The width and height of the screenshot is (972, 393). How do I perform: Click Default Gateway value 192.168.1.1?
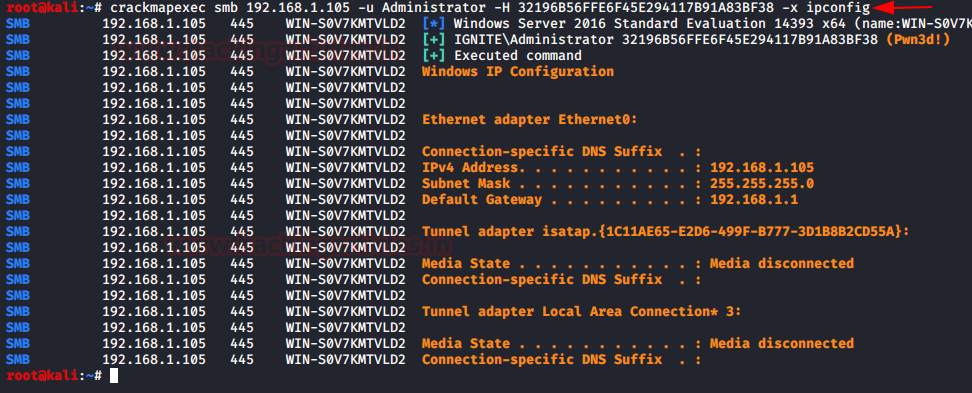754,200
